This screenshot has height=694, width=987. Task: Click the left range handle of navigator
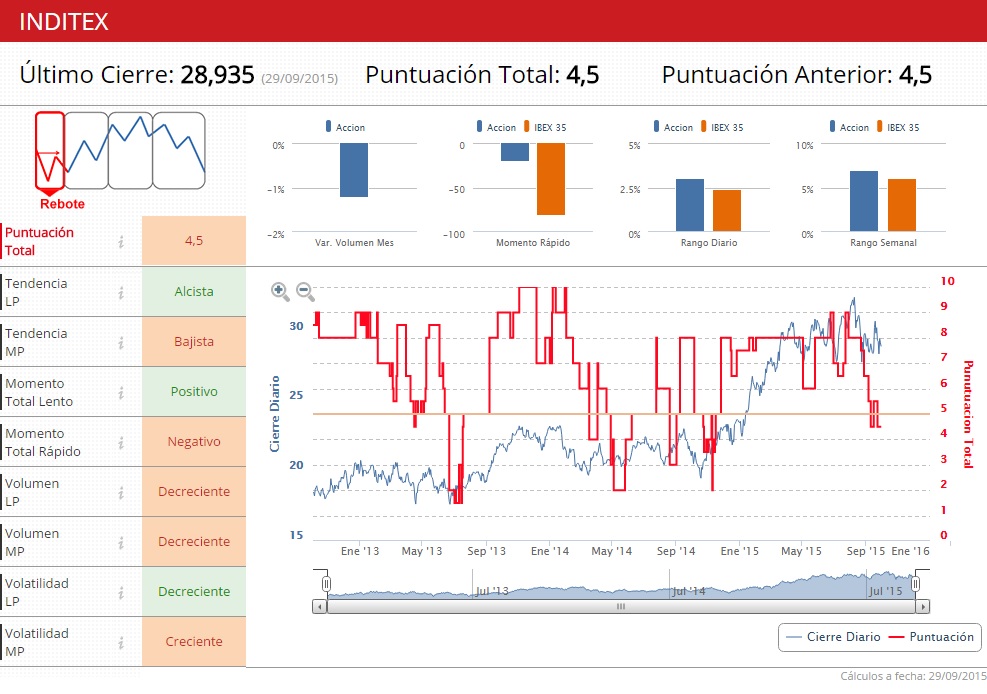tap(326, 584)
